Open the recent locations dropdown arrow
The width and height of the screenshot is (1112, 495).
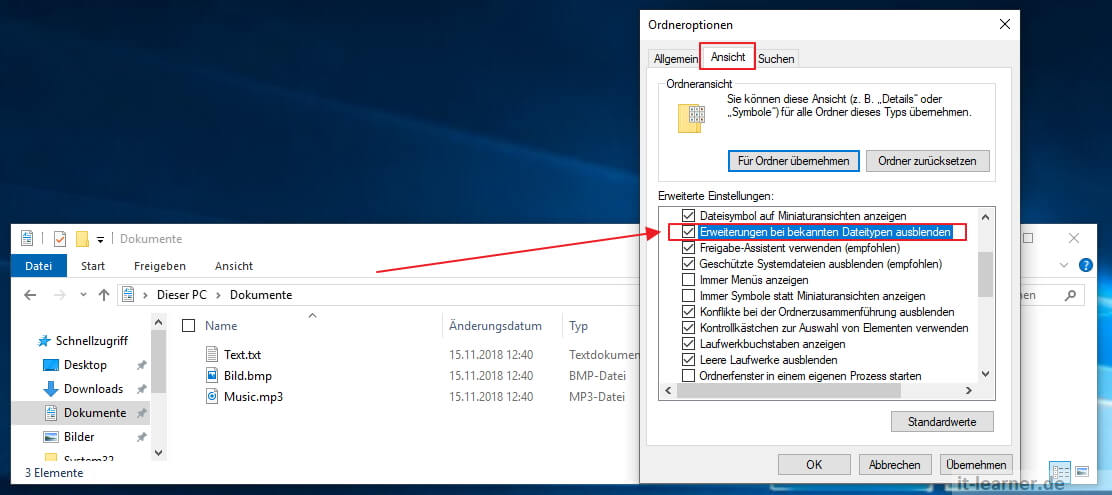click(83, 295)
